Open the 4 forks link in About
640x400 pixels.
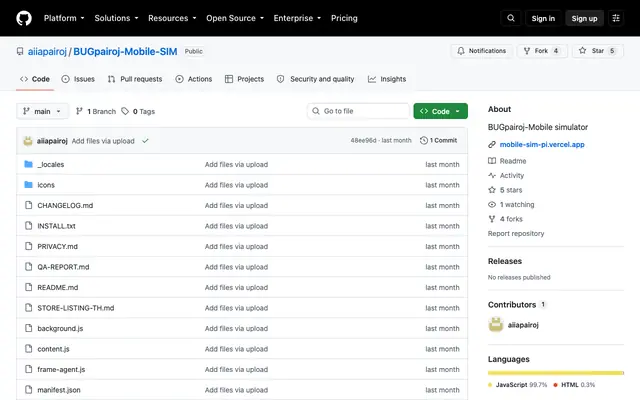click(505, 219)
